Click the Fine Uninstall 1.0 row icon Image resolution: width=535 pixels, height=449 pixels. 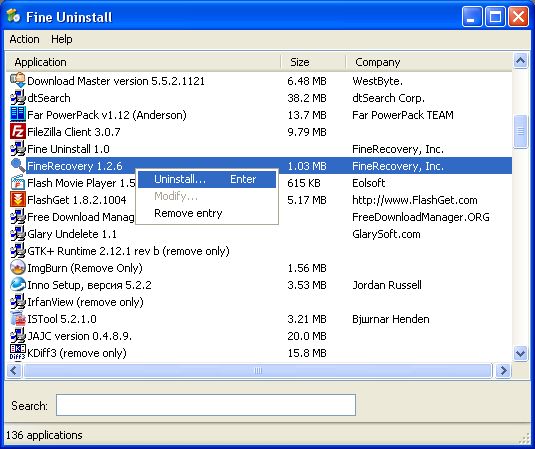(18, 149)
